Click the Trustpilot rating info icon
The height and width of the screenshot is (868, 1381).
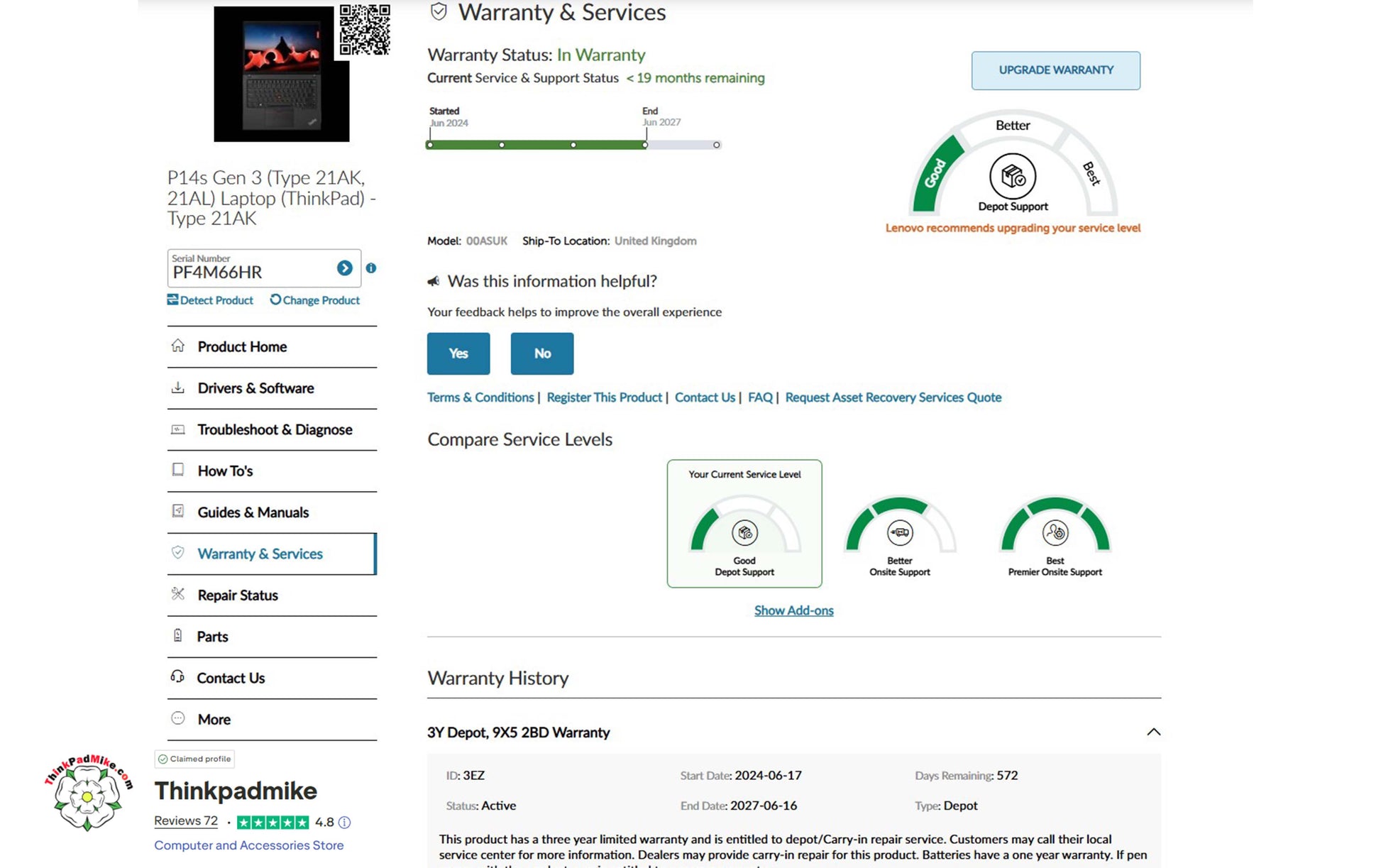point(344,823)
